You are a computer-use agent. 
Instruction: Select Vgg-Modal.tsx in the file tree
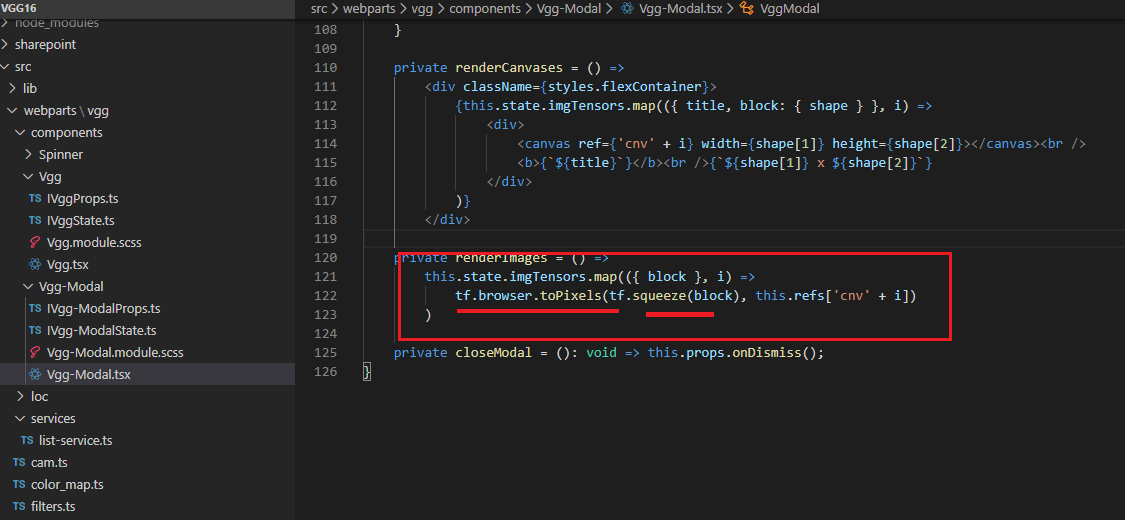tap(88, 374)
